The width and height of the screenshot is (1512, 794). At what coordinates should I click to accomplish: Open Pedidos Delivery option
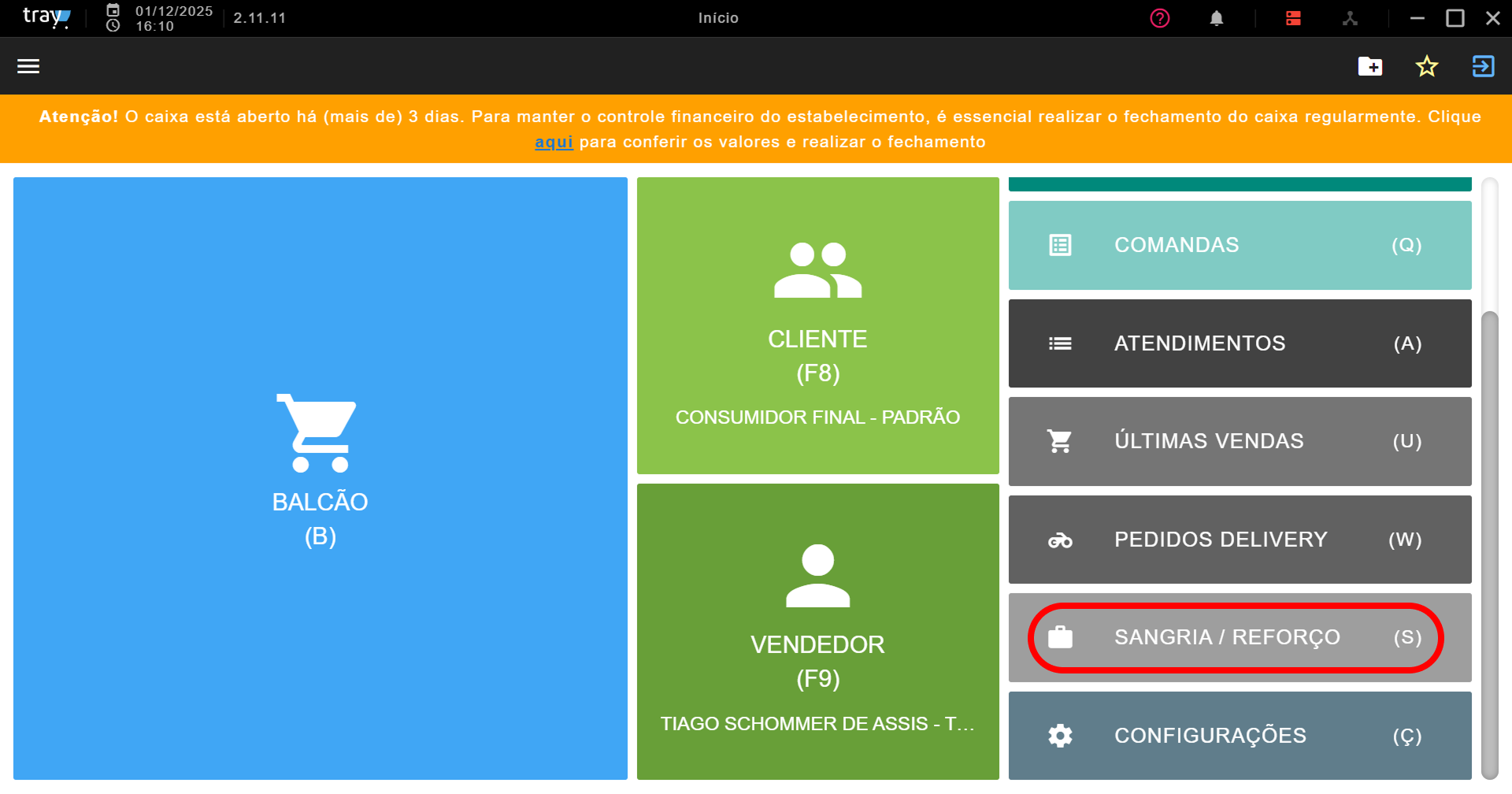point(1240,540)
